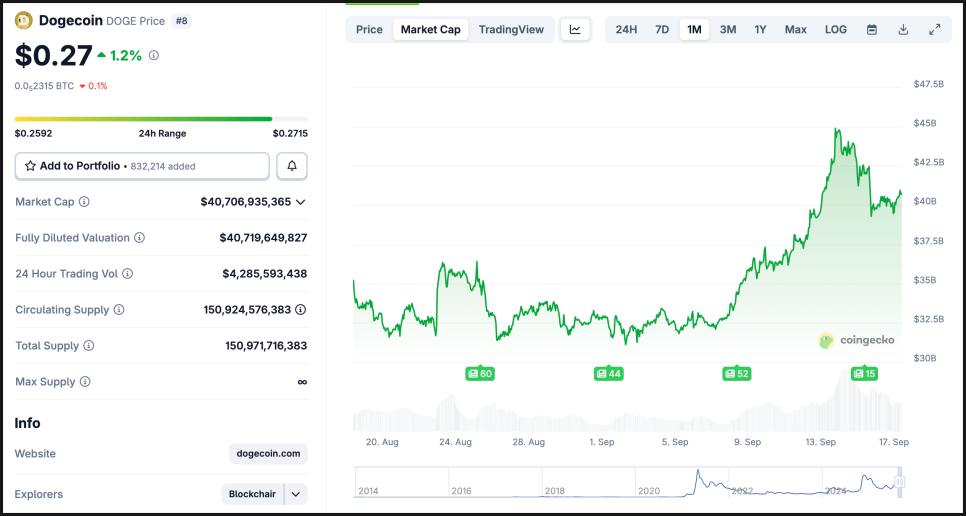Select the Market Cap chart tab
The height and width of the screenshot is (516, 966).
click(431, 30)
